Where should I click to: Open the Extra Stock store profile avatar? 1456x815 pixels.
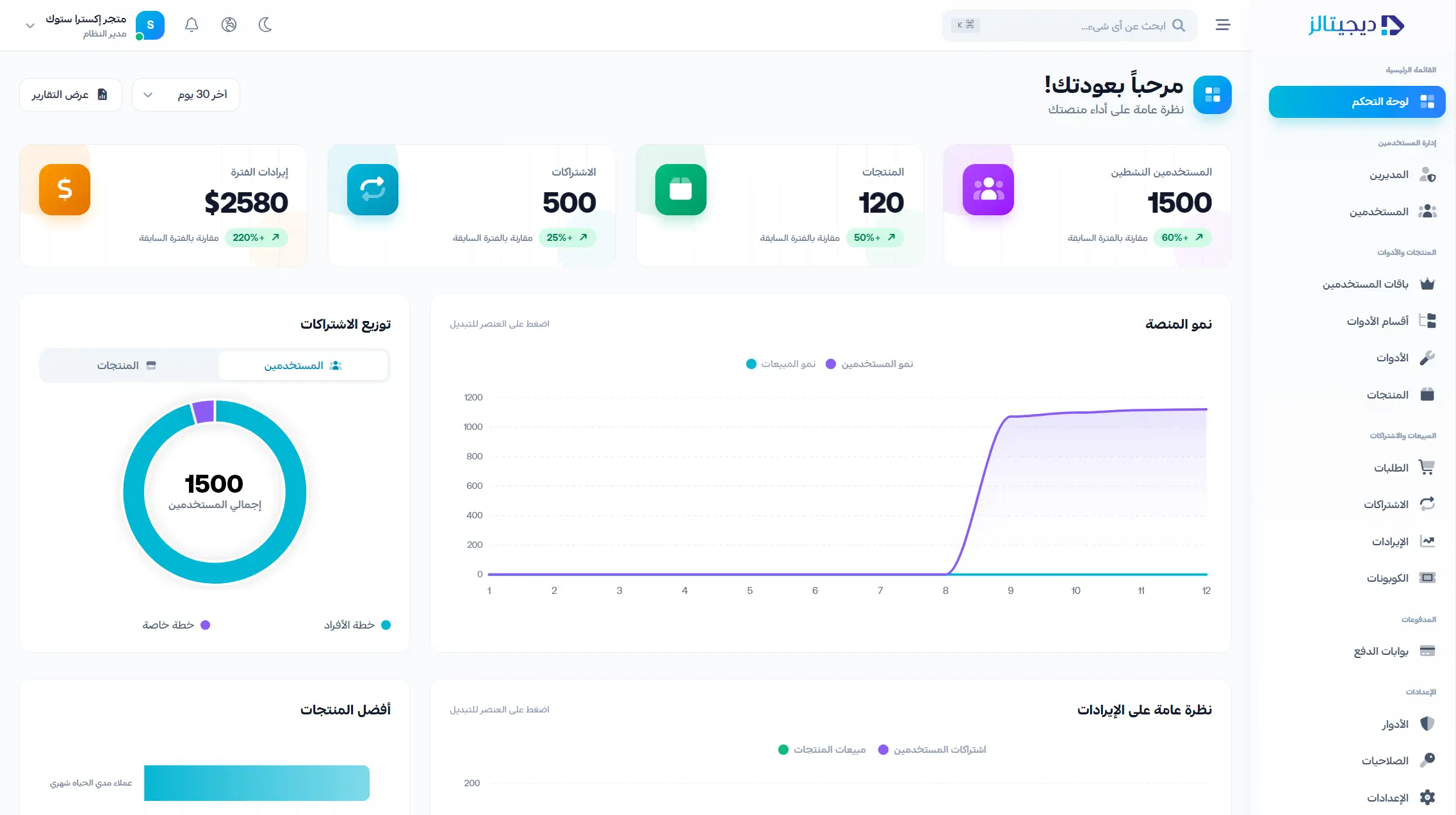coord(150,25)
